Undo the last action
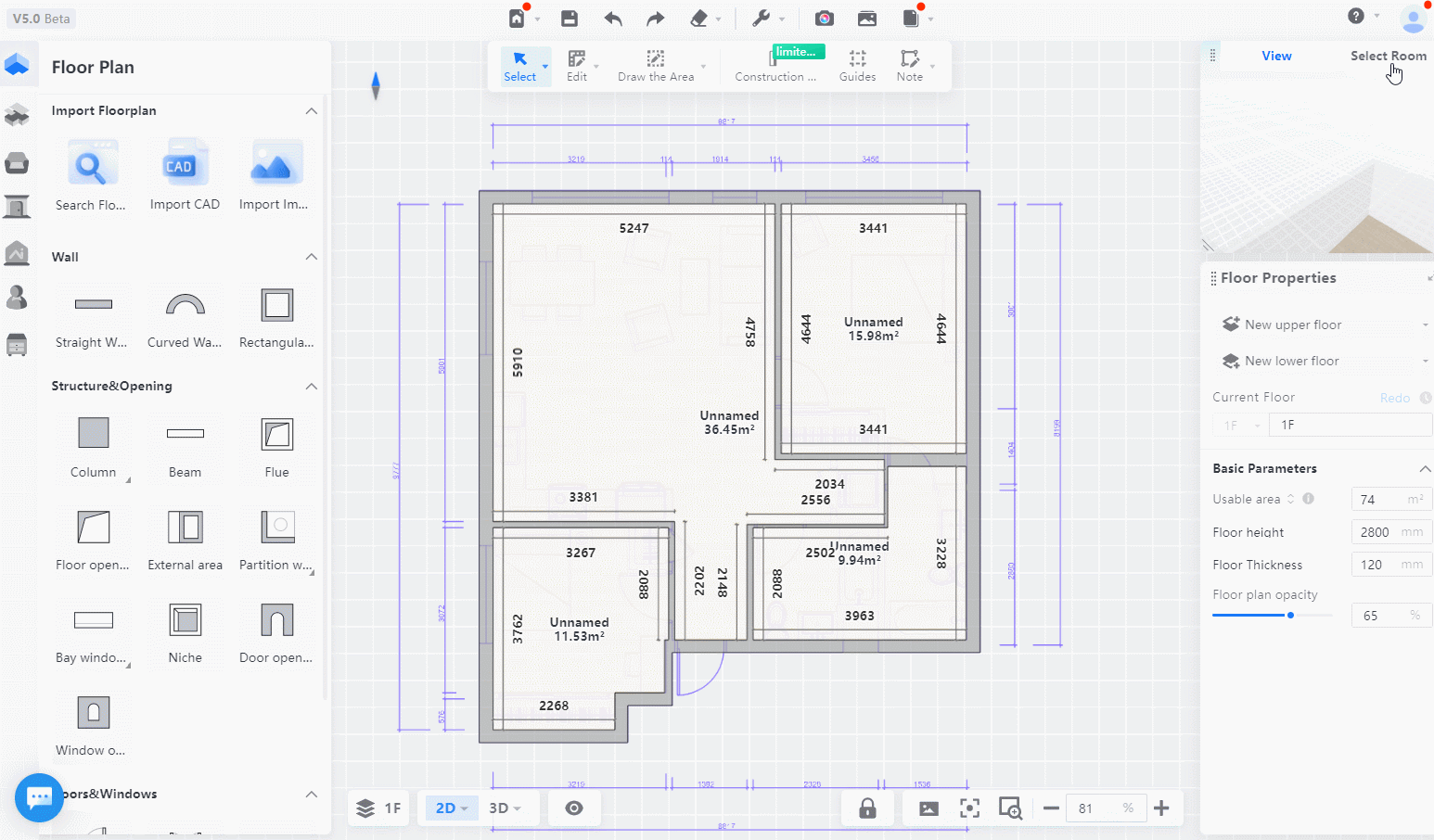Screen dimensions: 1434x840 [613, 19]
